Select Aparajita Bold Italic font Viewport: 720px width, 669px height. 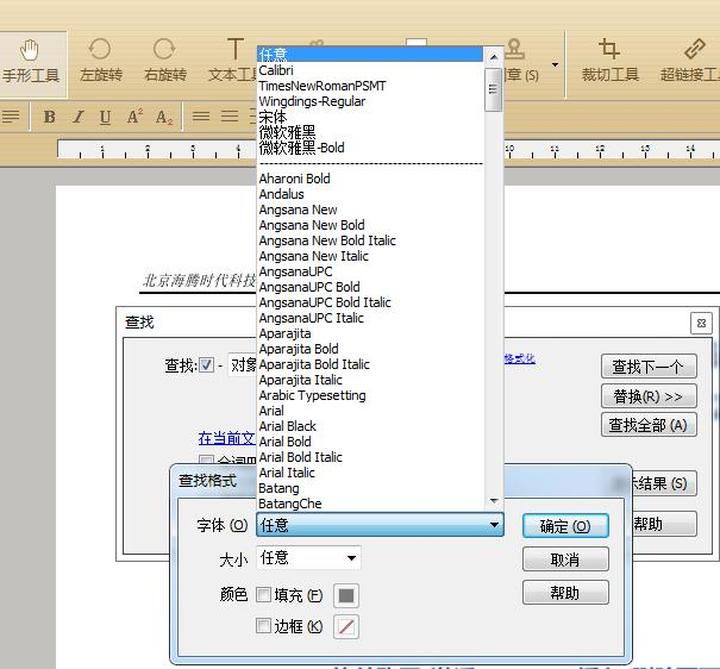pyautogui.click(x=370, y=365)
